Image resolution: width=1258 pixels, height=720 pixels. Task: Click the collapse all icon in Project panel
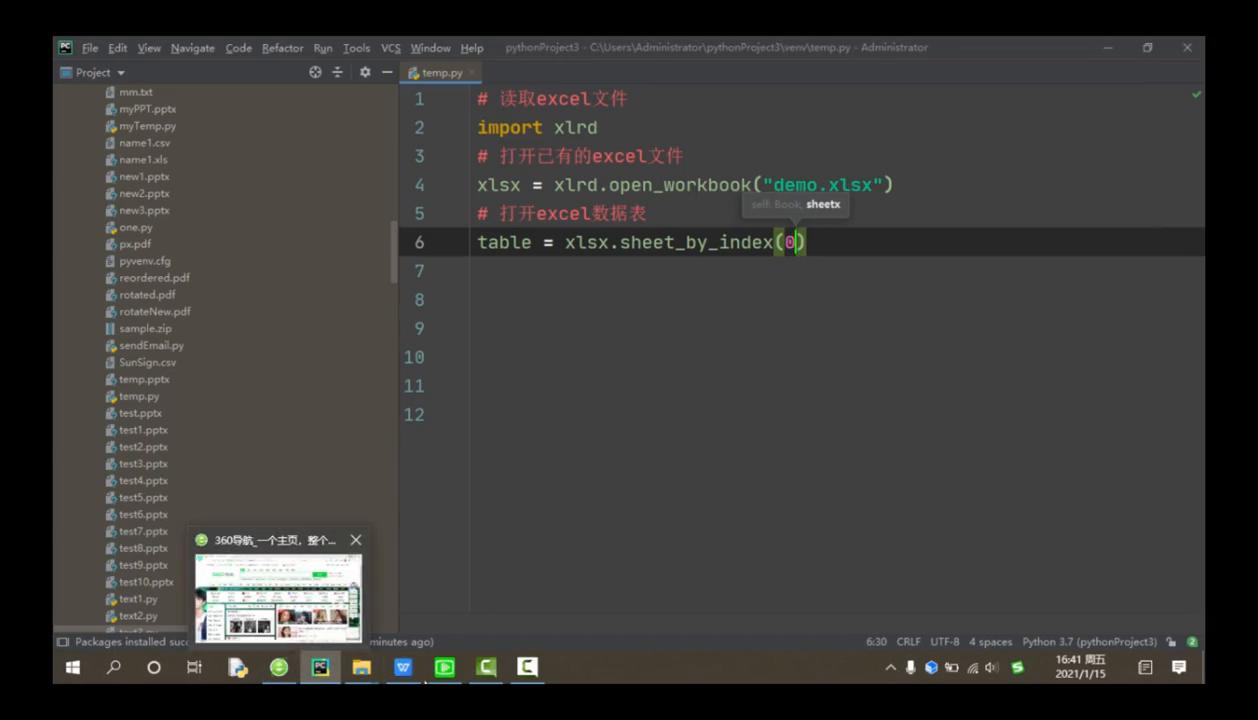[337, 72]
